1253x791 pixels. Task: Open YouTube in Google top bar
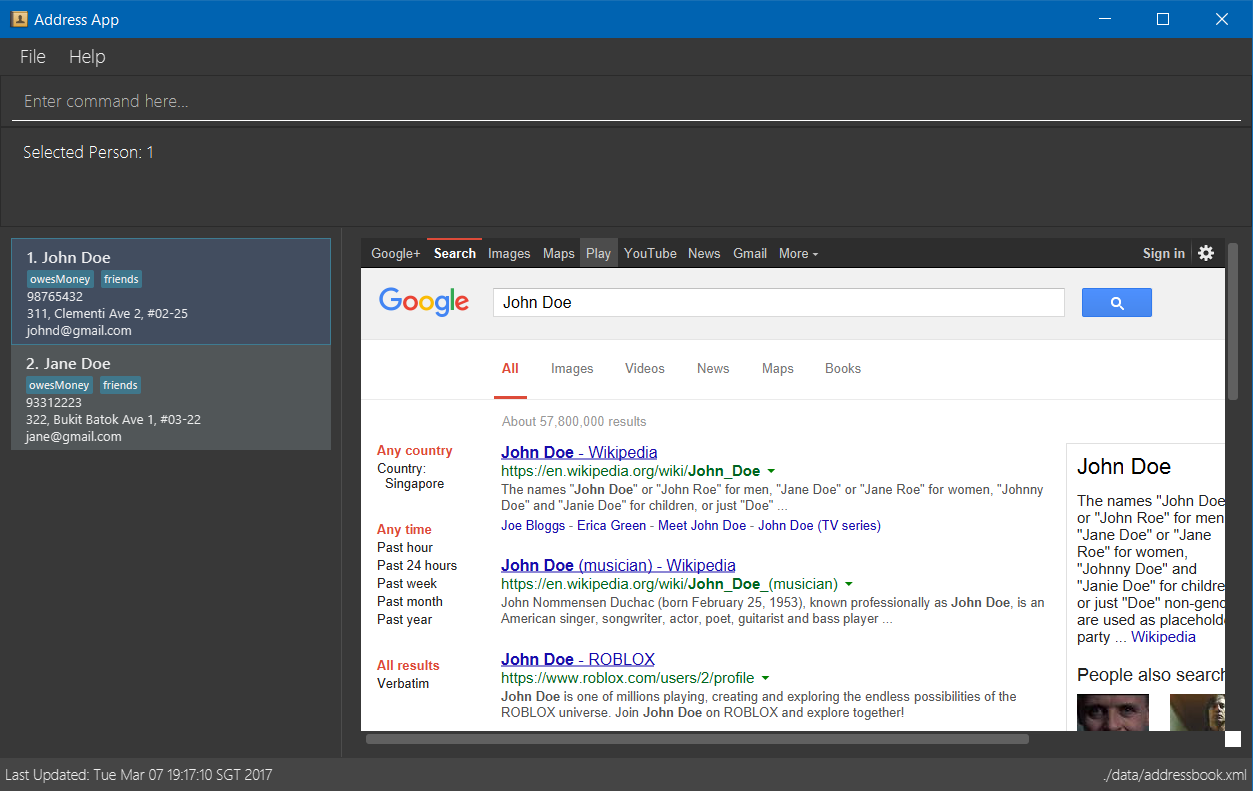[x=650, y=254]
